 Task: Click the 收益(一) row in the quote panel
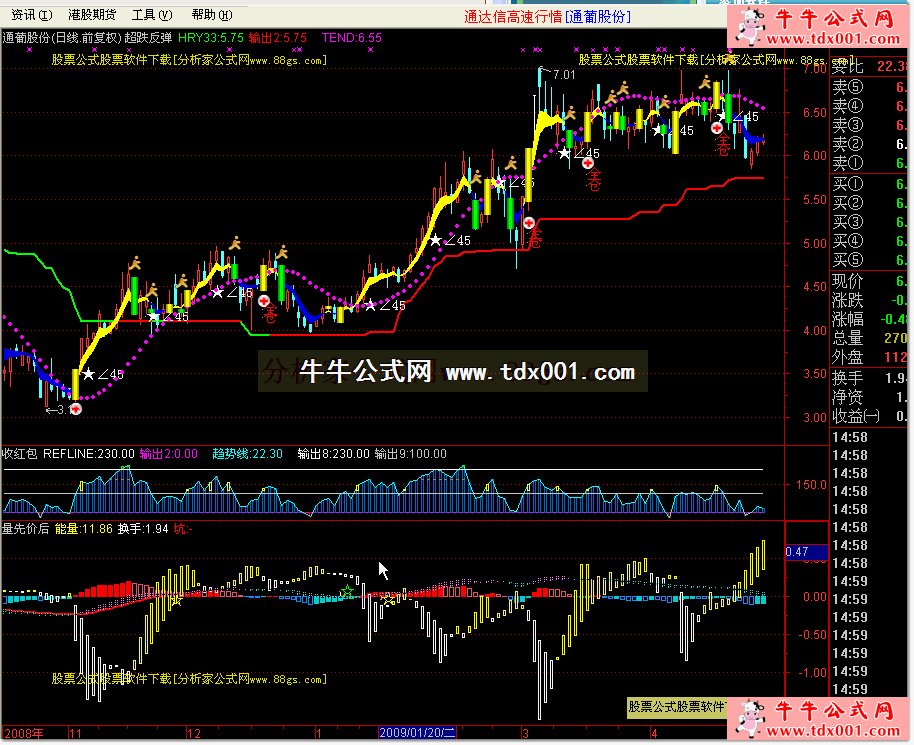870,416
